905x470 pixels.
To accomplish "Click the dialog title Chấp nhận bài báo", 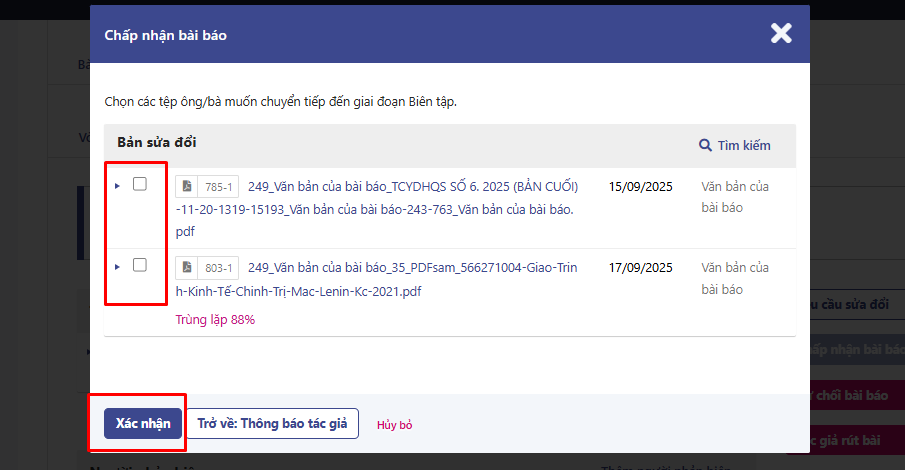I will click(166, 35).
